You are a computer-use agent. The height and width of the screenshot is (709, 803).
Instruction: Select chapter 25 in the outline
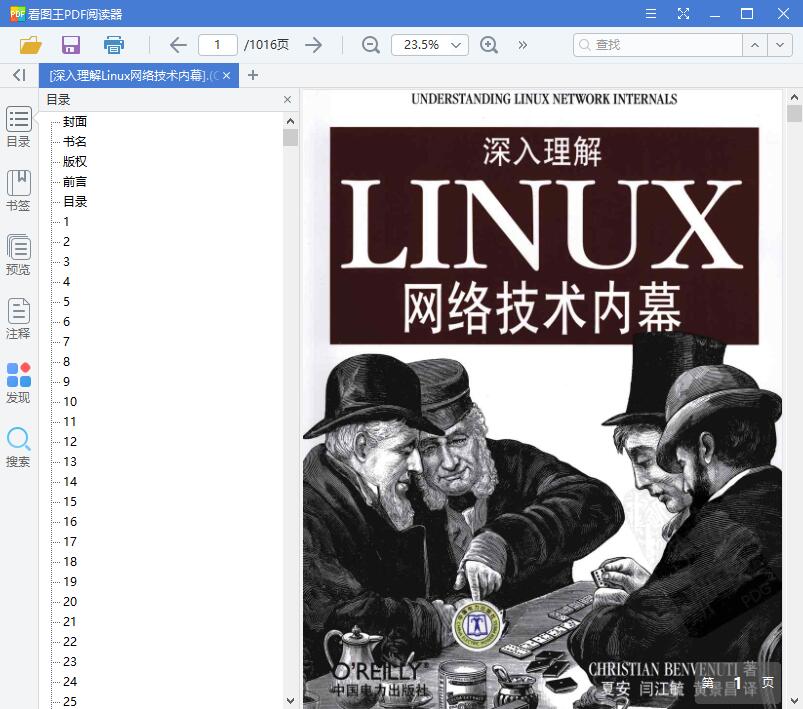coord(70,701)
